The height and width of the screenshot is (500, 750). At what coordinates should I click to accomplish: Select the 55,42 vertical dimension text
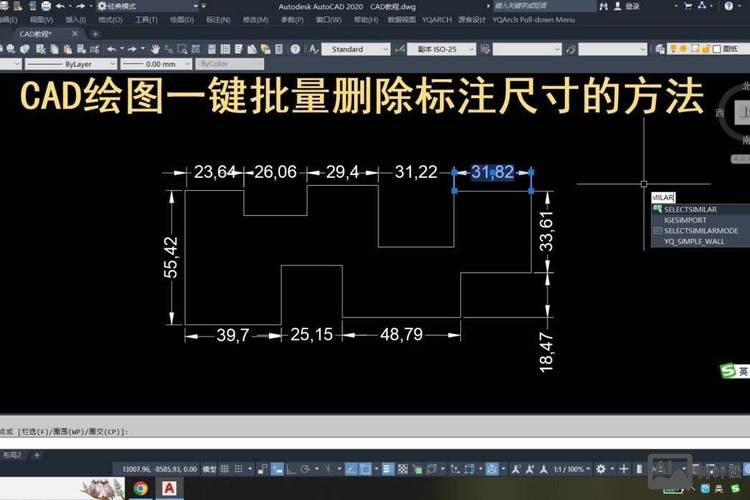coord(171,257)
